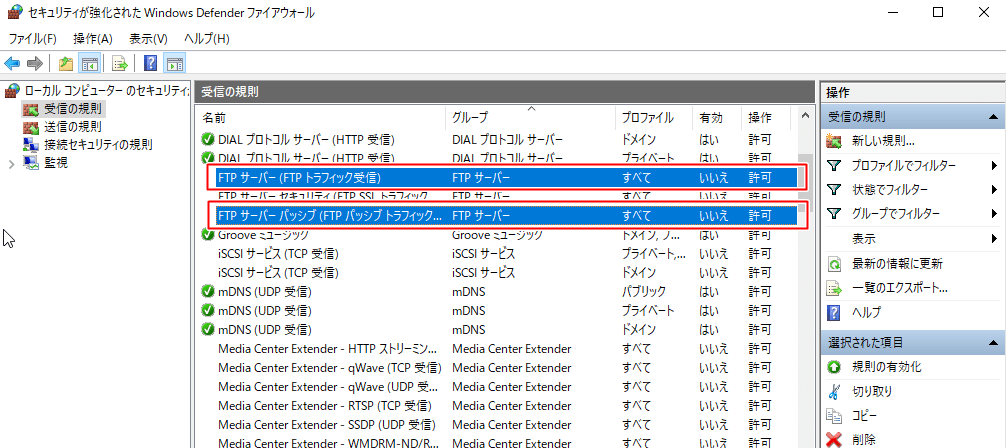The image size is (1006, 448).
Task: Click green check icon of Groove ミュージック rule
Action: tap(207, 235)
